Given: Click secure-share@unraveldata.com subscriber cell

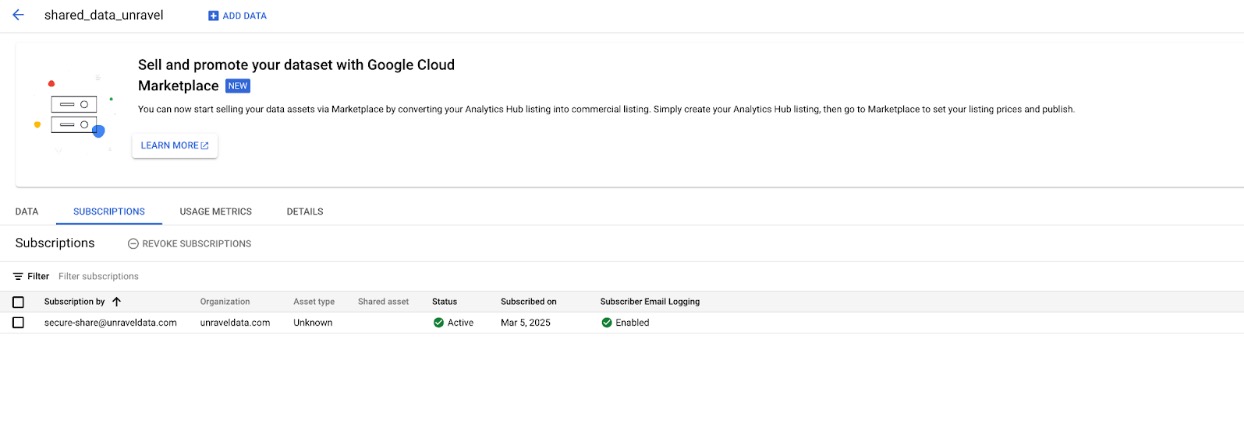Looking at the screenshot, I should click(x=110, y=323).
